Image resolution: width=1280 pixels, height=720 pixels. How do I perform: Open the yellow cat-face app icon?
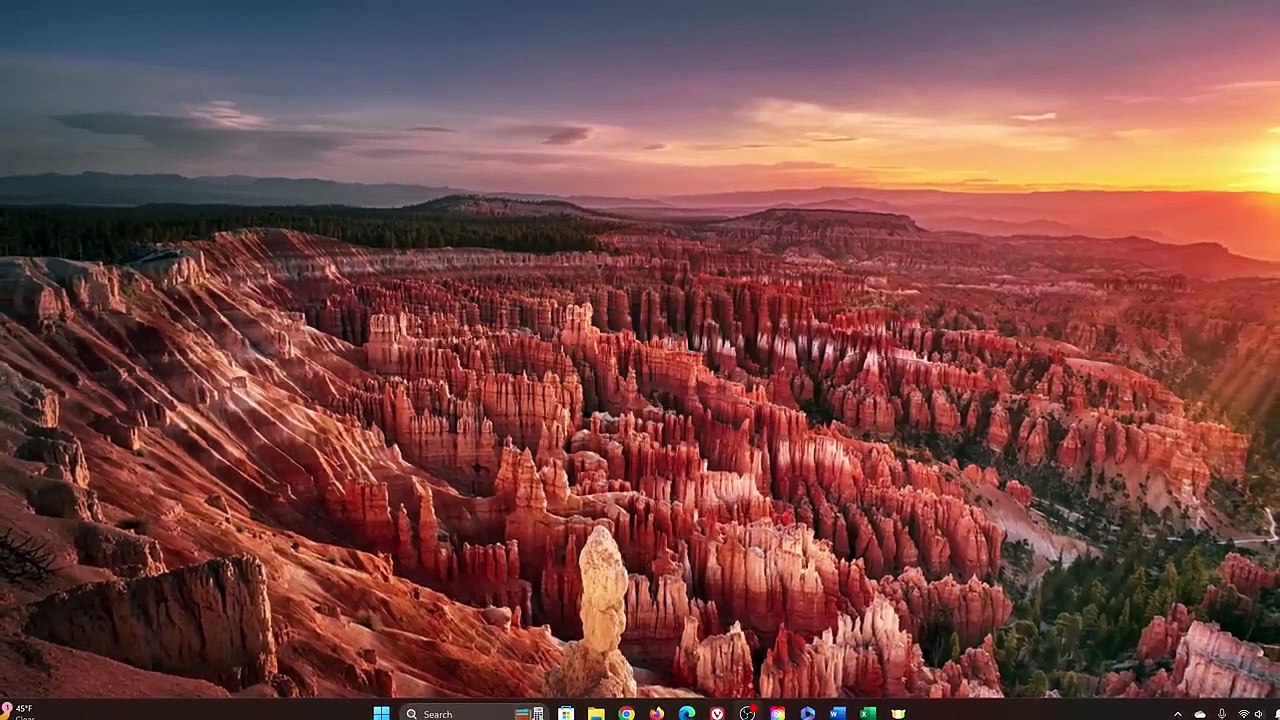click(x=898, y=713)
